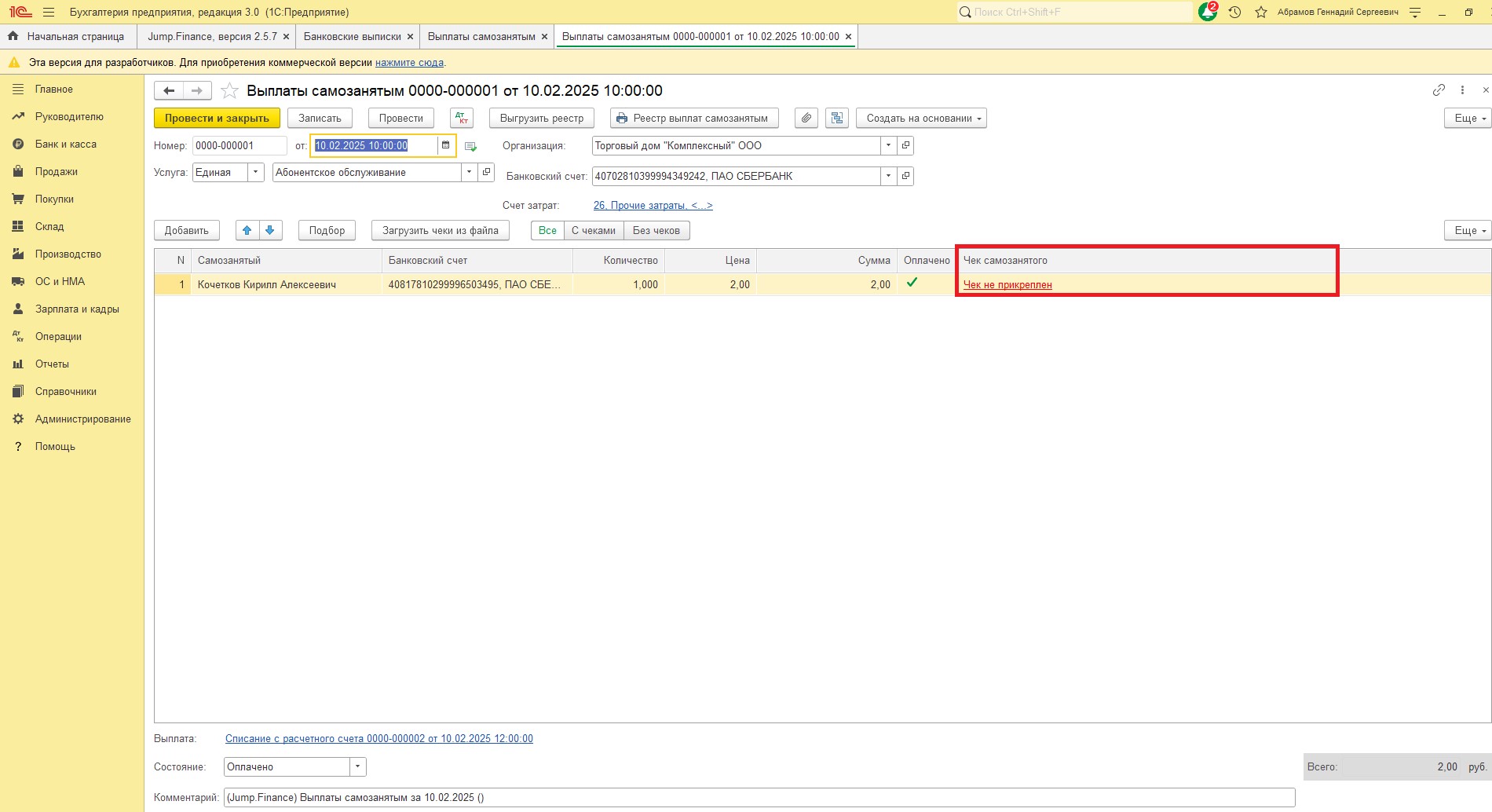Click the paperclip attached files icon

click(806, 119)
